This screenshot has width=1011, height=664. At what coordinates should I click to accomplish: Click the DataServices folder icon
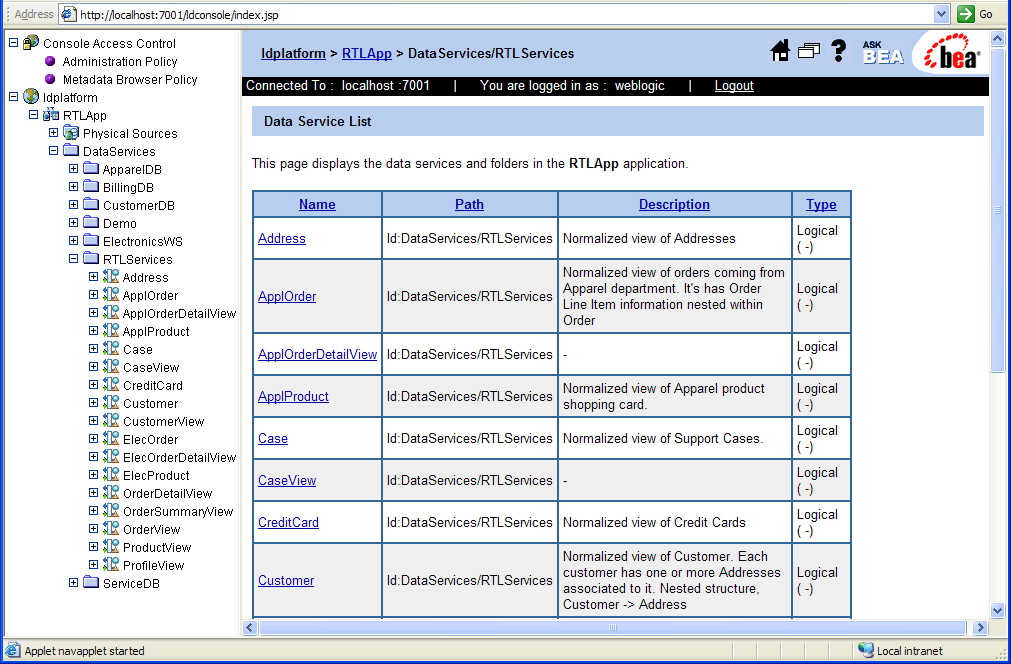[x=71, y=151]
